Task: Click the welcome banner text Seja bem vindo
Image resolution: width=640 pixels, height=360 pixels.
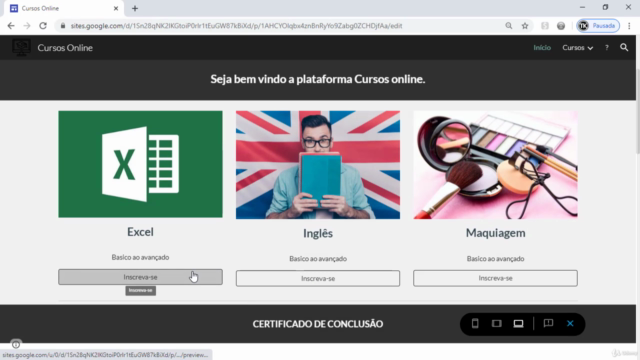Action: pyautogui.click(x=318, y=79)
